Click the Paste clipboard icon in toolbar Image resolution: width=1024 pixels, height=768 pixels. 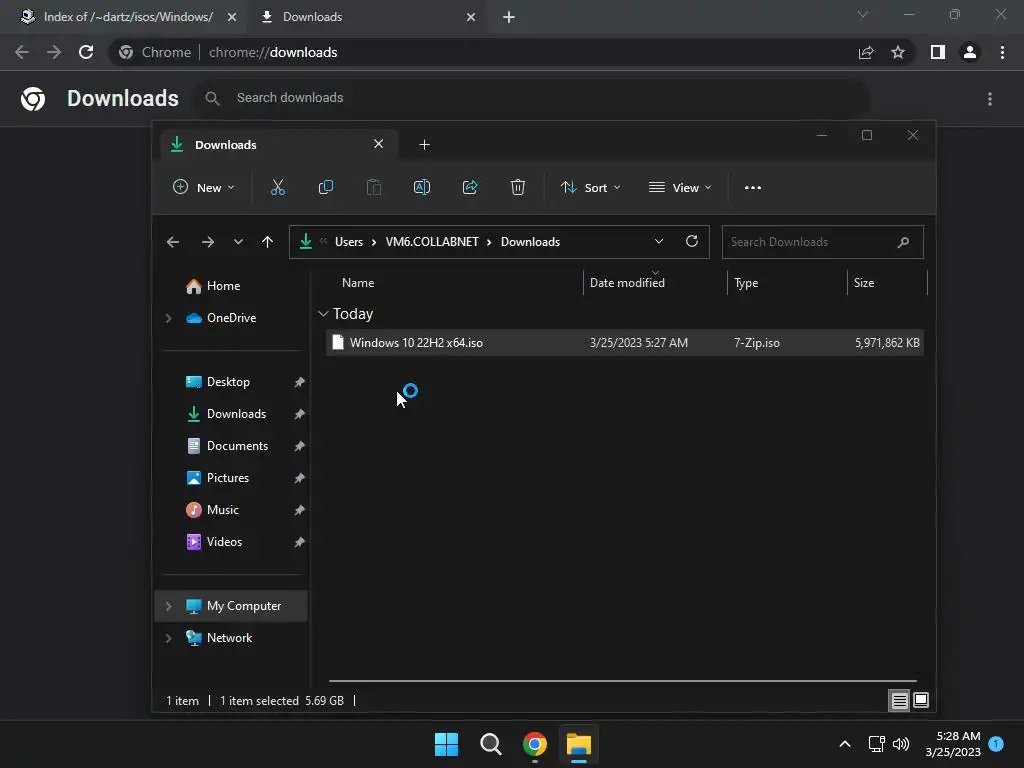[x=374, y=187]
